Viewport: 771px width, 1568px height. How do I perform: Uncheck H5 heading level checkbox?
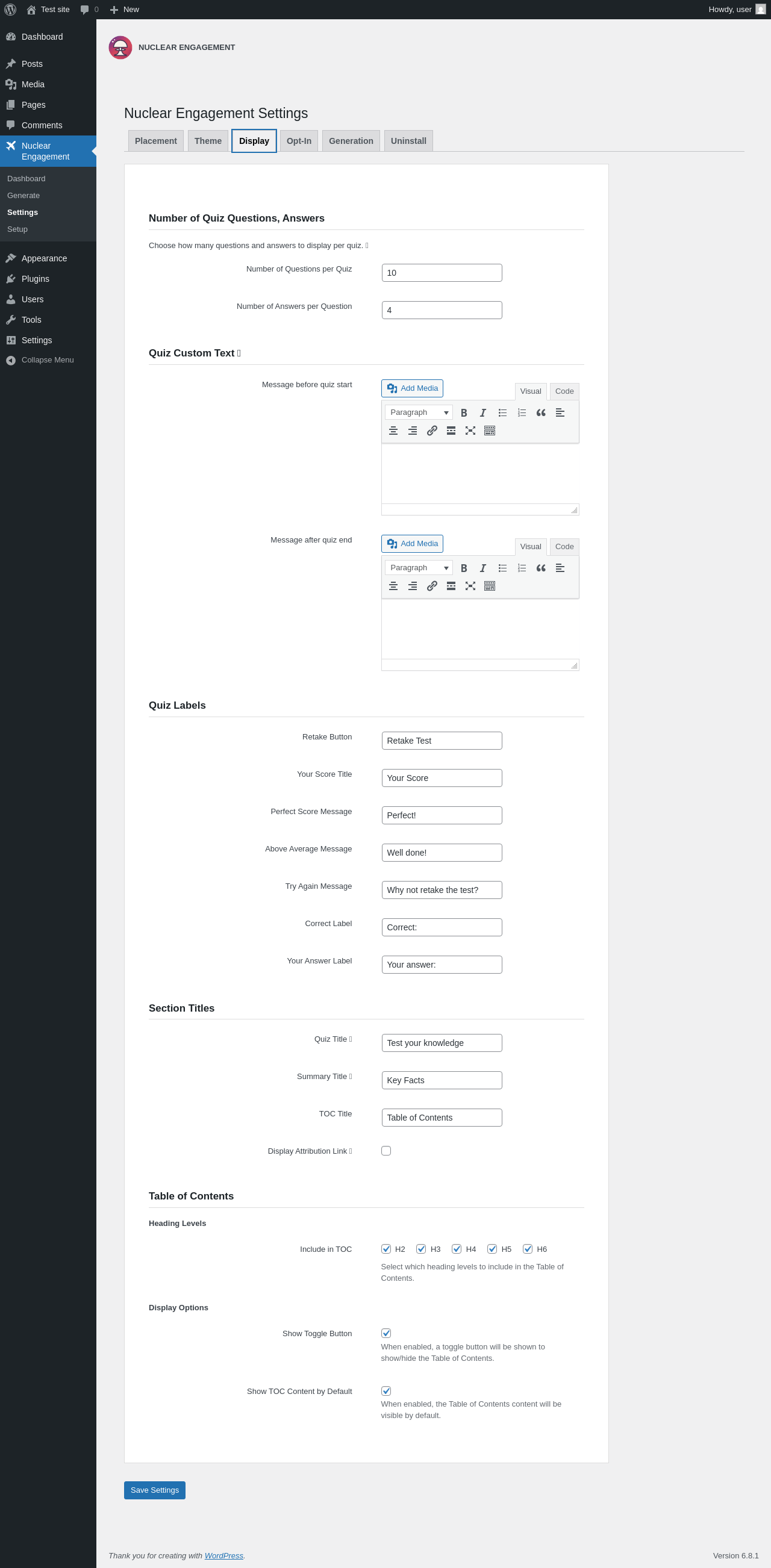click(x=492, y=1248)
